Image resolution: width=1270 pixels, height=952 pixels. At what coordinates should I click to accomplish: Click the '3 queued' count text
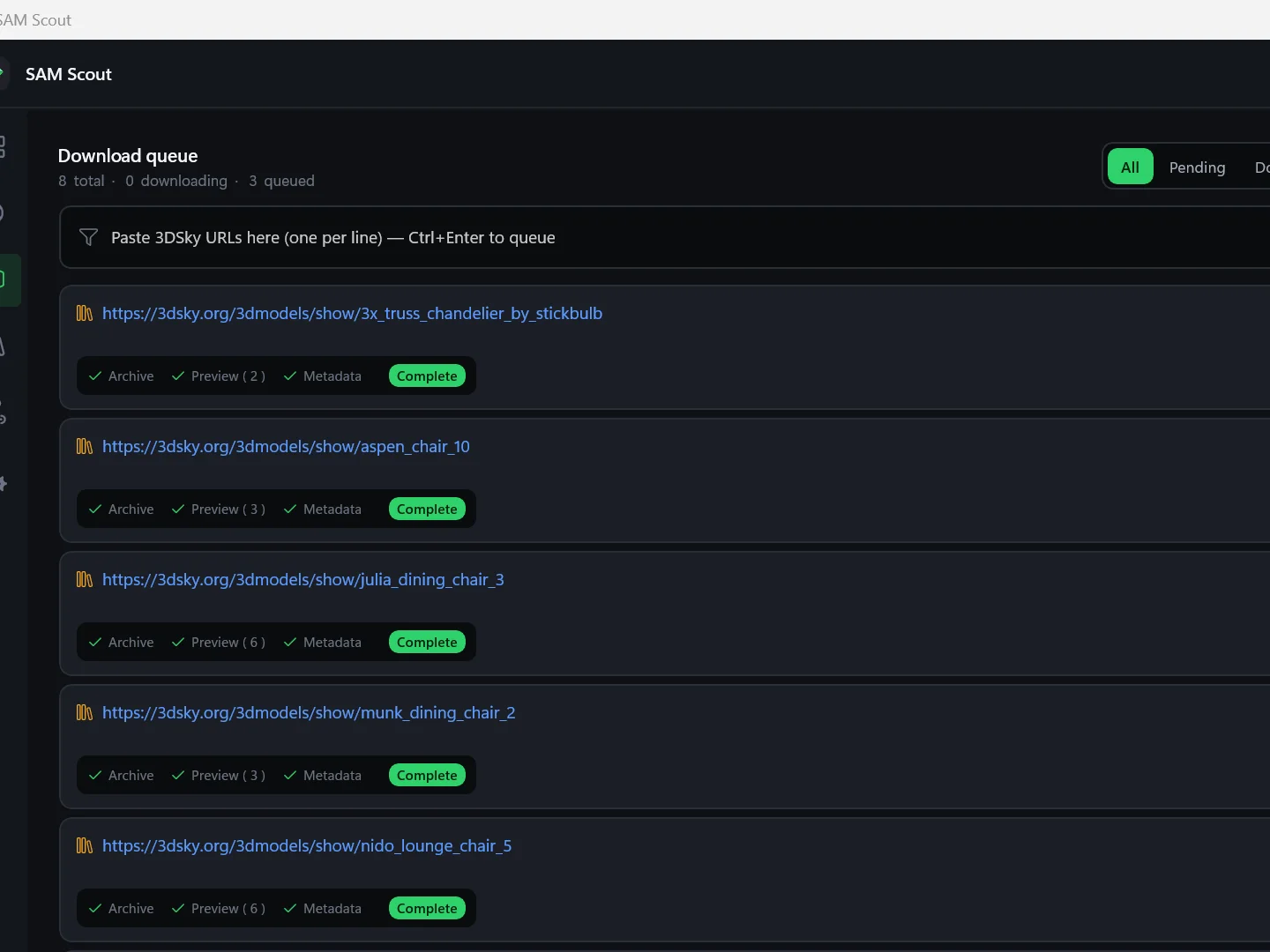pyautogui.click(x=281, y=181)
